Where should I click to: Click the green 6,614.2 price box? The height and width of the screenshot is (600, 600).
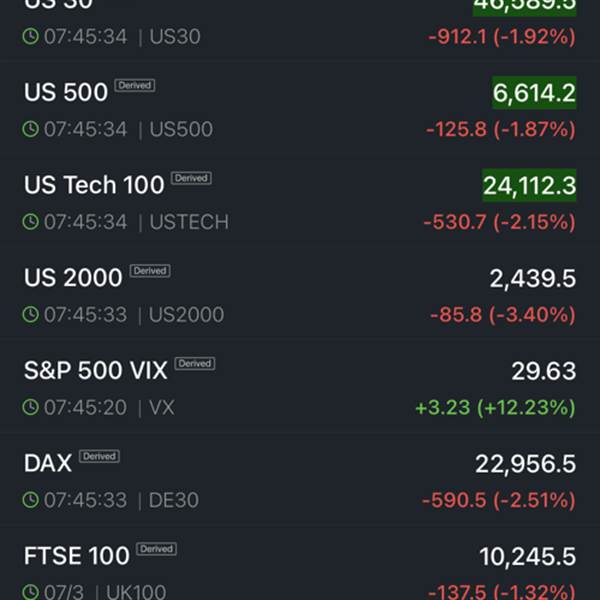coord(534,93)
